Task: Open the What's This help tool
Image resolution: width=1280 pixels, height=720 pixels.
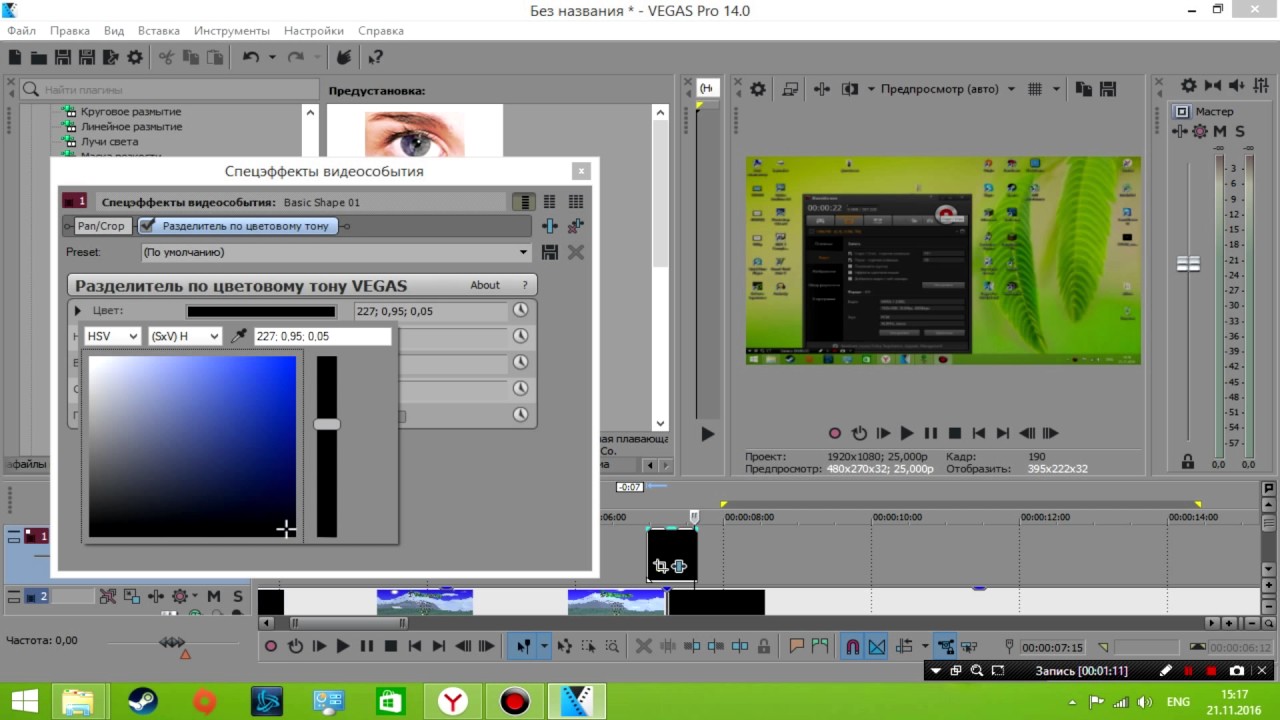Action: pyautogui.click(x=375, y=58)
